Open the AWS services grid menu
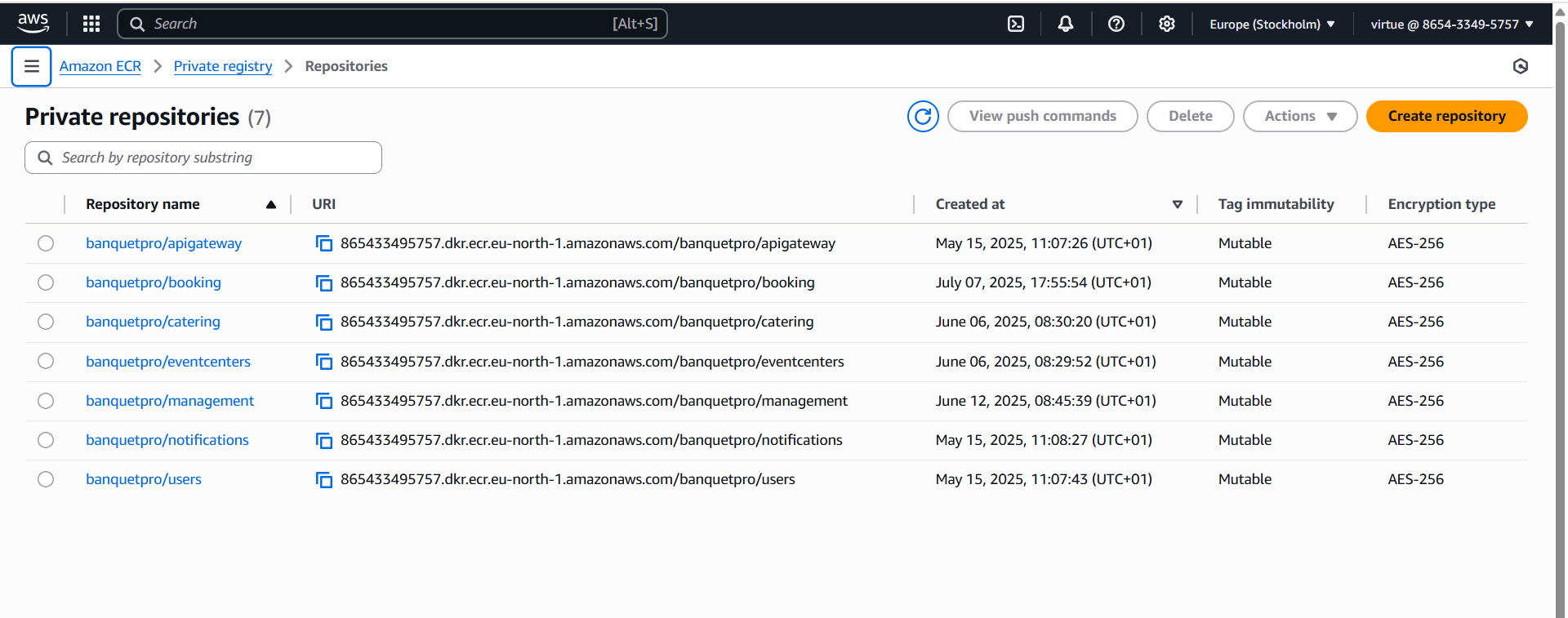 pyautogui.click(x=91, y=24)
